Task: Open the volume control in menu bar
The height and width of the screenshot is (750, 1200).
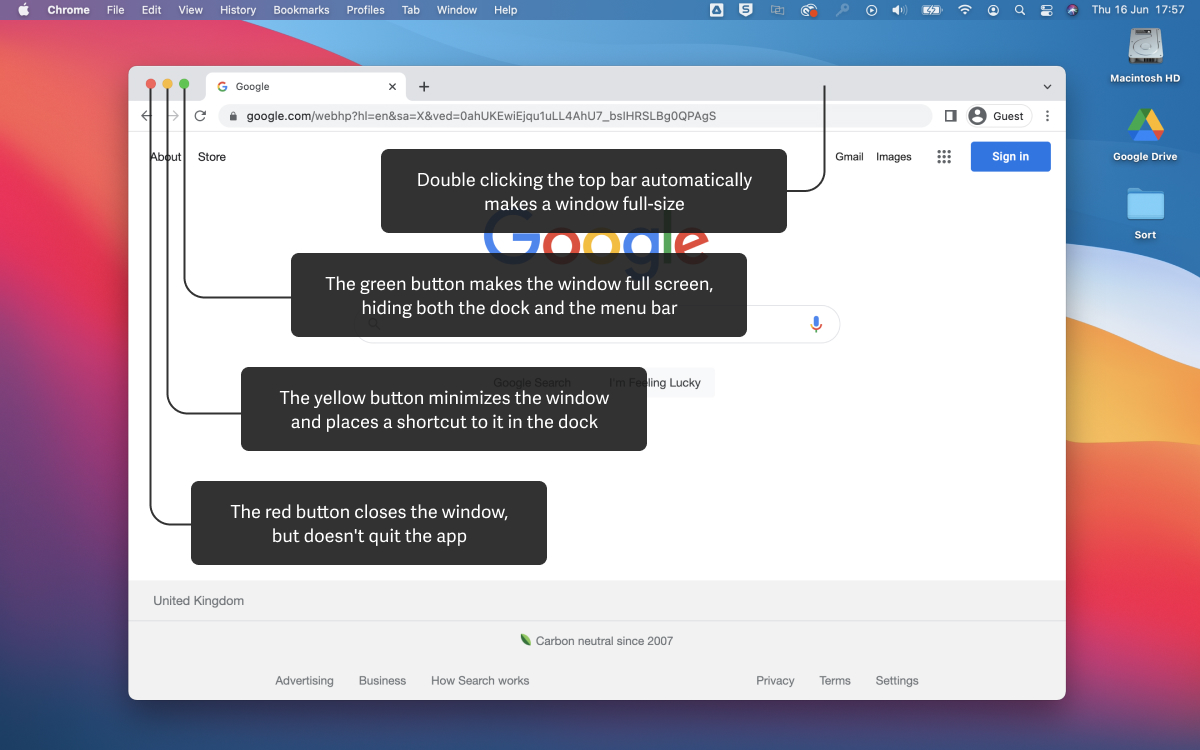Action: tap(899, 10)
